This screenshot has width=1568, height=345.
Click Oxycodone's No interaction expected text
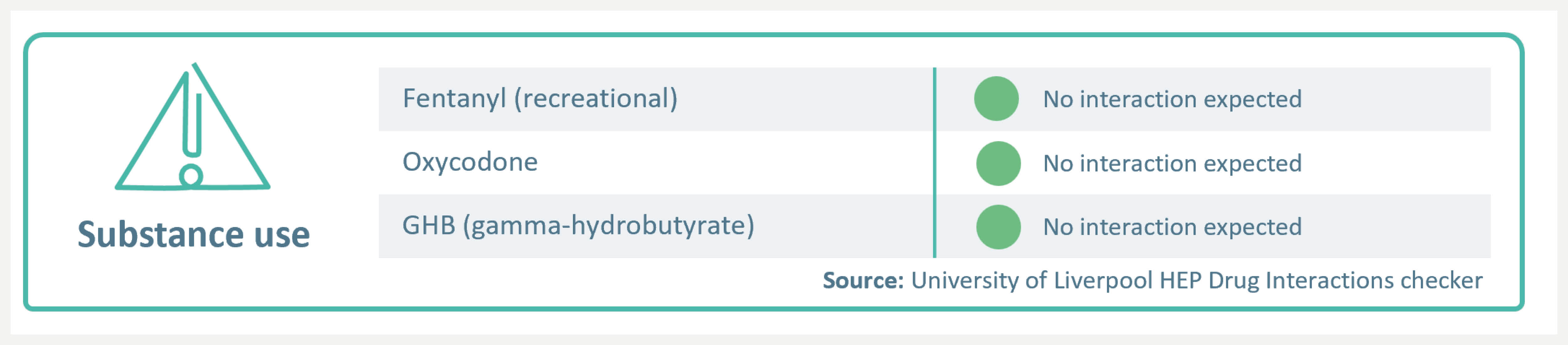pyautogui.click(x=1172, y=163)
